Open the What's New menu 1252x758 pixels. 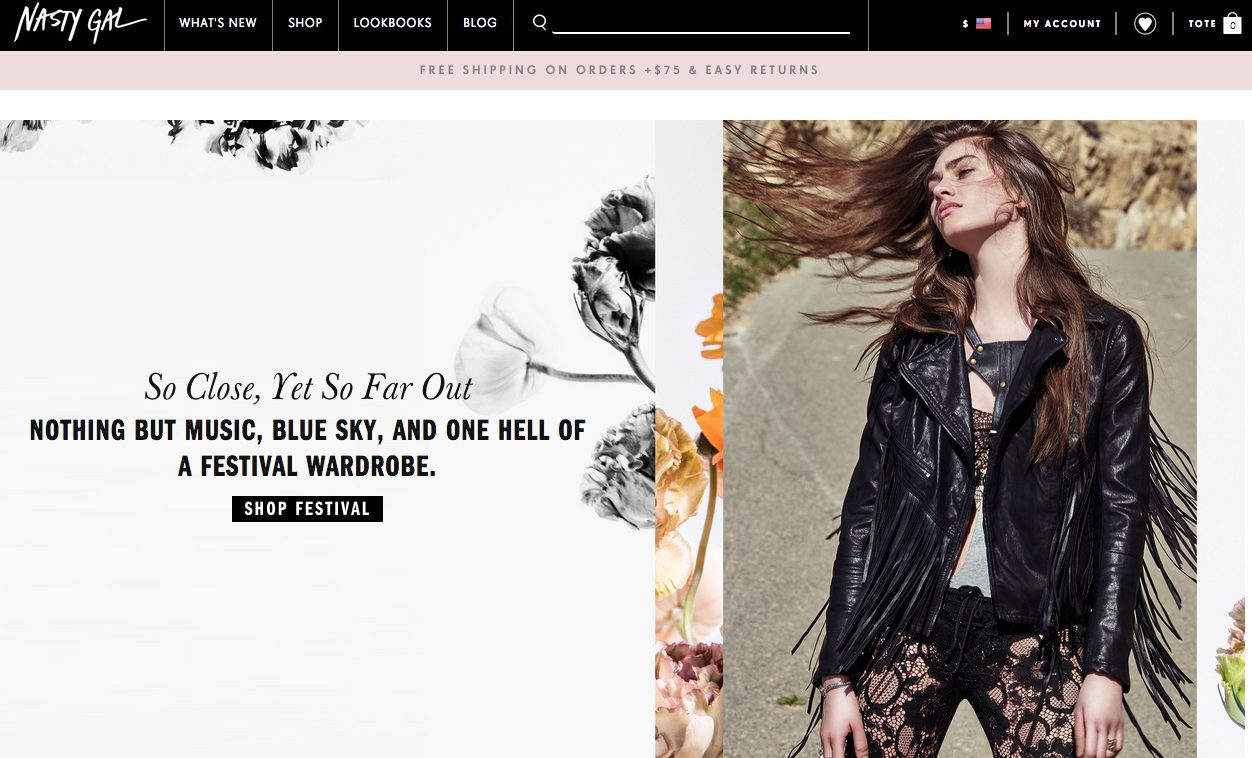pyautogui.click(x=218, y=23)
